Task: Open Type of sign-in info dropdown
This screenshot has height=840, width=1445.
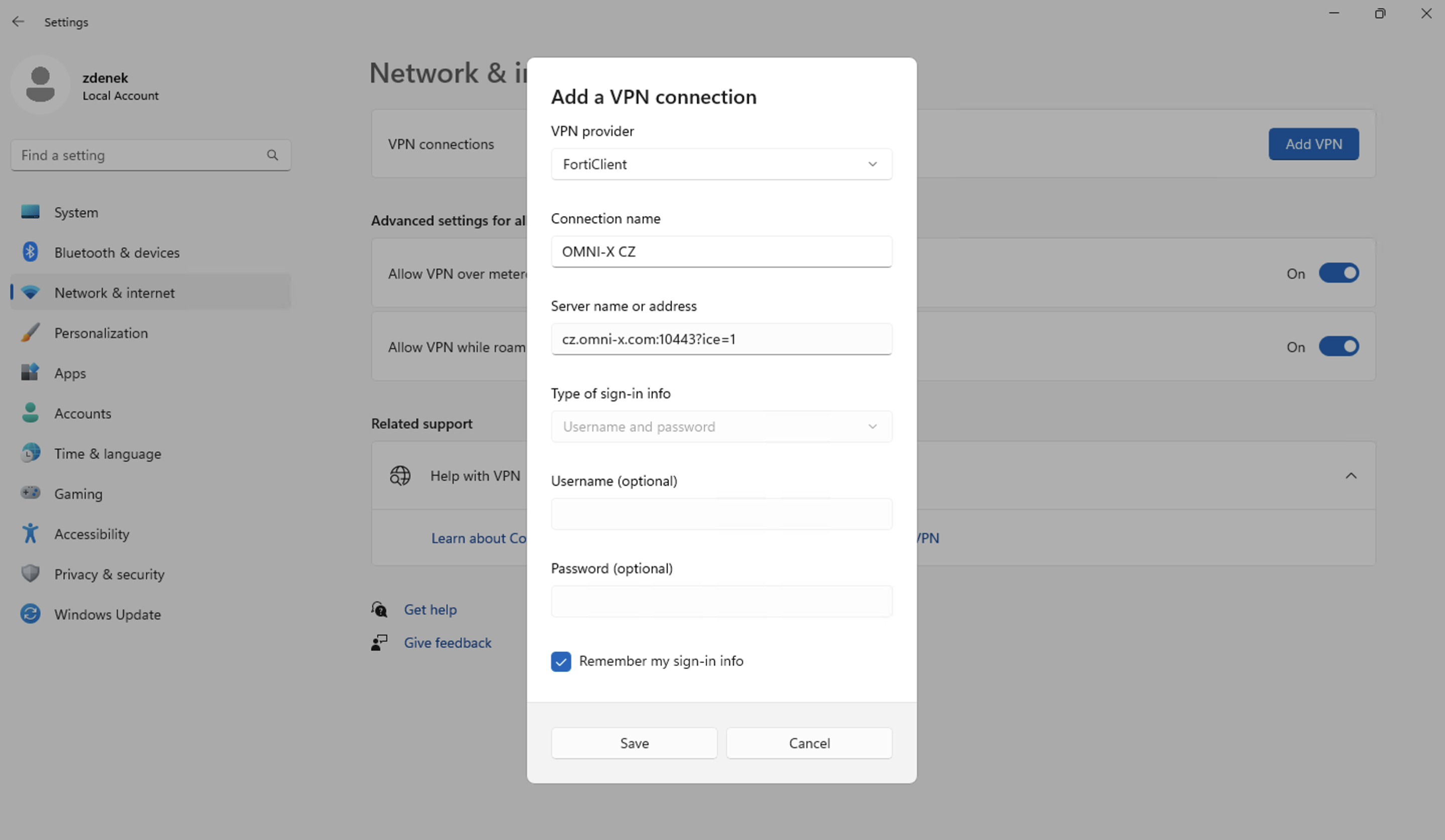Action: click(x=721, y=427)
